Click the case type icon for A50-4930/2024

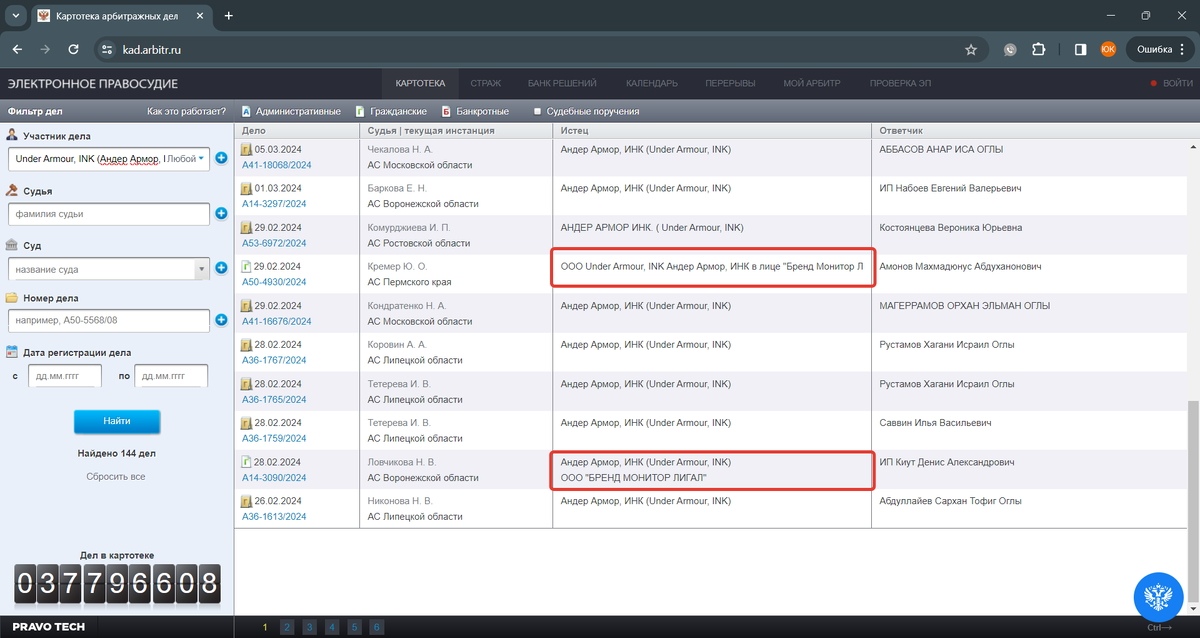pyautogui.click(x=246, y=267)
